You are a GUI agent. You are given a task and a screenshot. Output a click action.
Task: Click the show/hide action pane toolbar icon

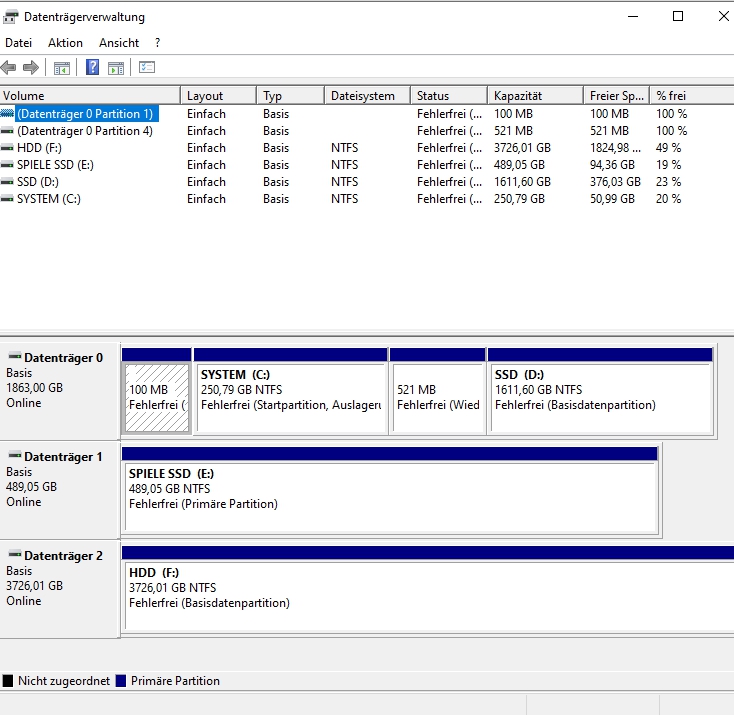(x=116, y=68)
